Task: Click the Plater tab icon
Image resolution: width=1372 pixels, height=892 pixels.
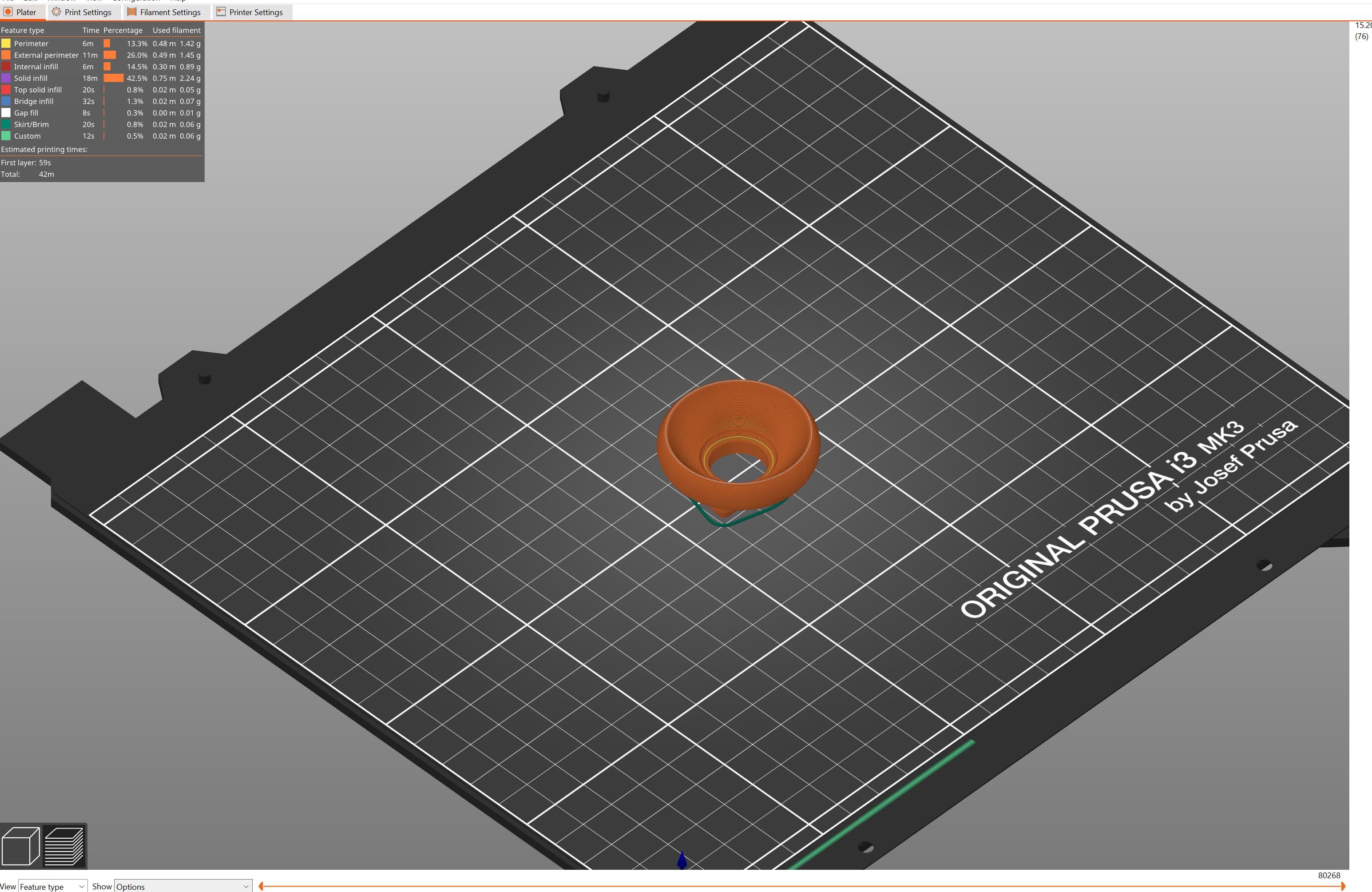Action: pyautogui.click(x=8, y=12)
